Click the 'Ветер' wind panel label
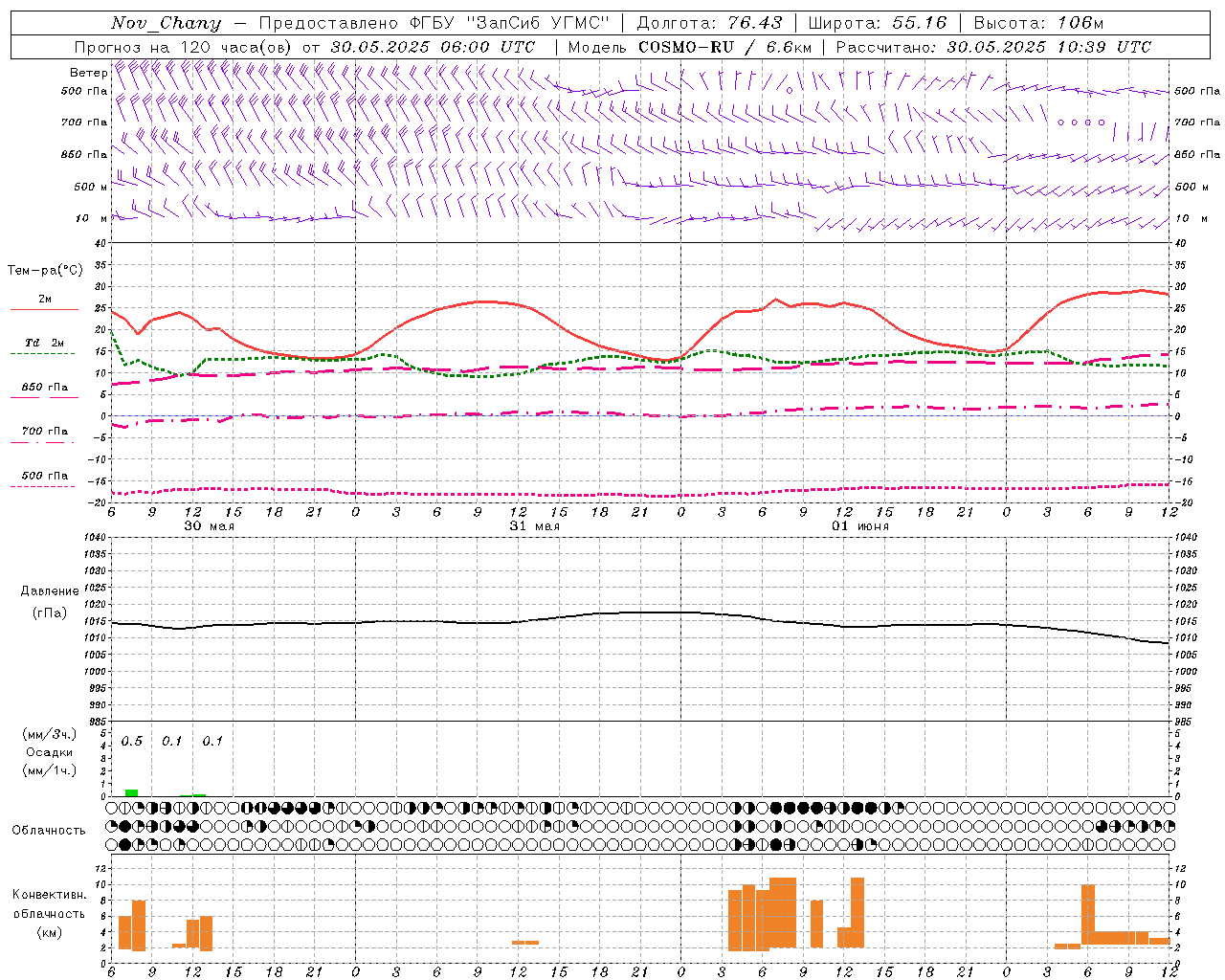Screen dimensions: 1225x980 coord(88,73)
